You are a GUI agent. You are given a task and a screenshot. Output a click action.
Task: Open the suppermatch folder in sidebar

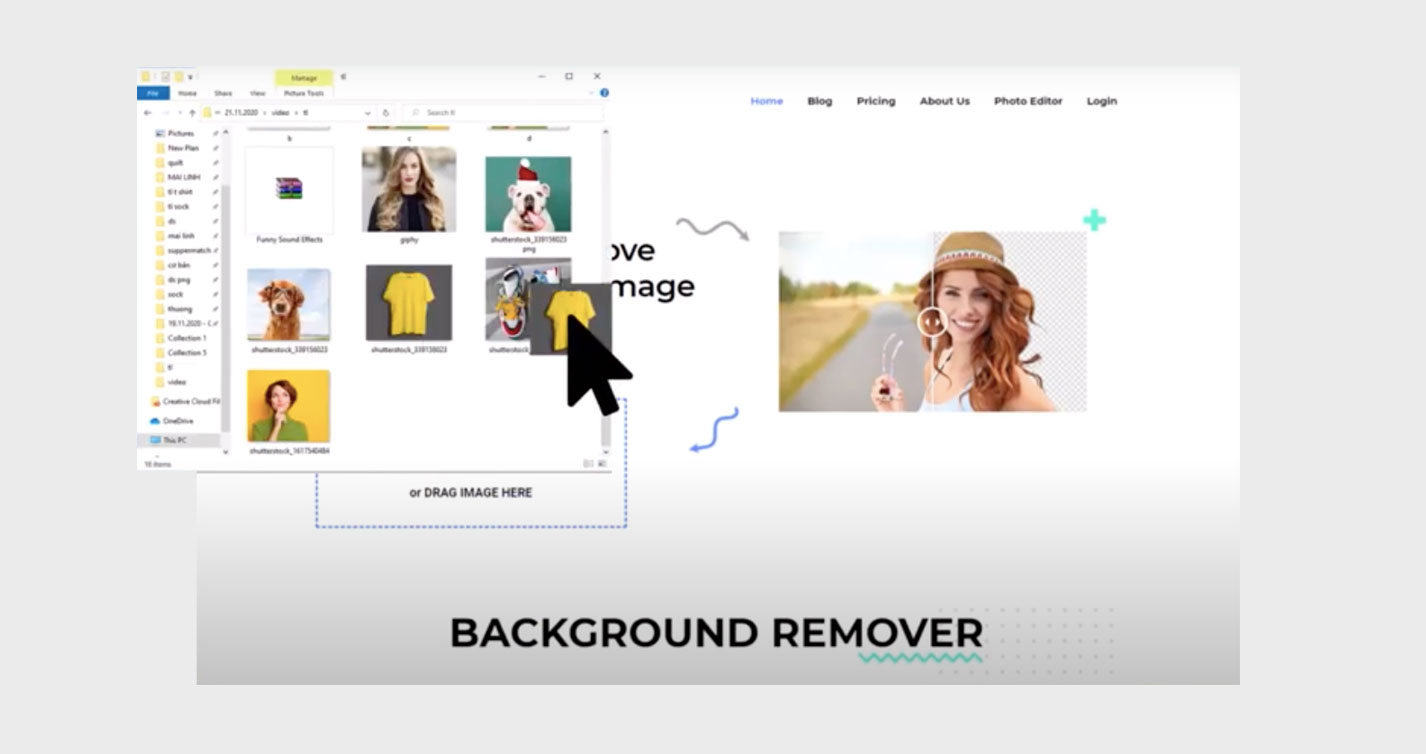[189, 250]
